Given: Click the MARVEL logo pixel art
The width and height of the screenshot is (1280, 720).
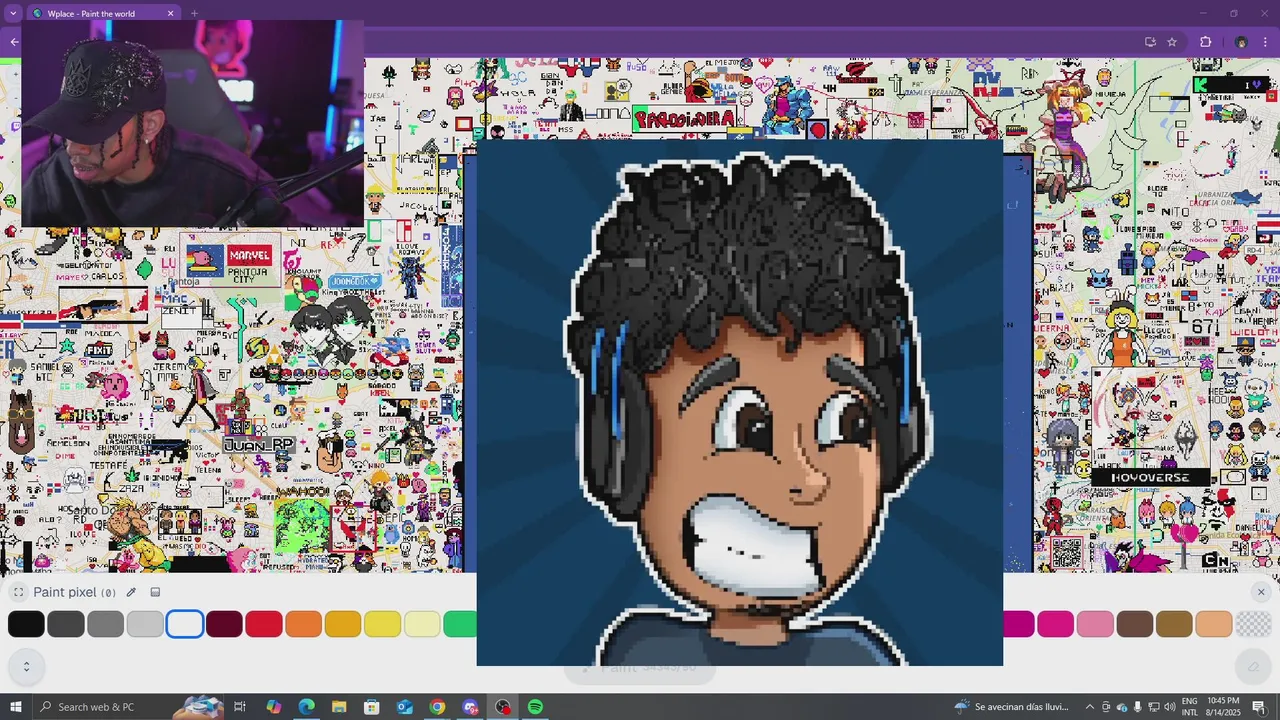Looking at the screenshot, I should pyautogui.click(x=249, y=256).
